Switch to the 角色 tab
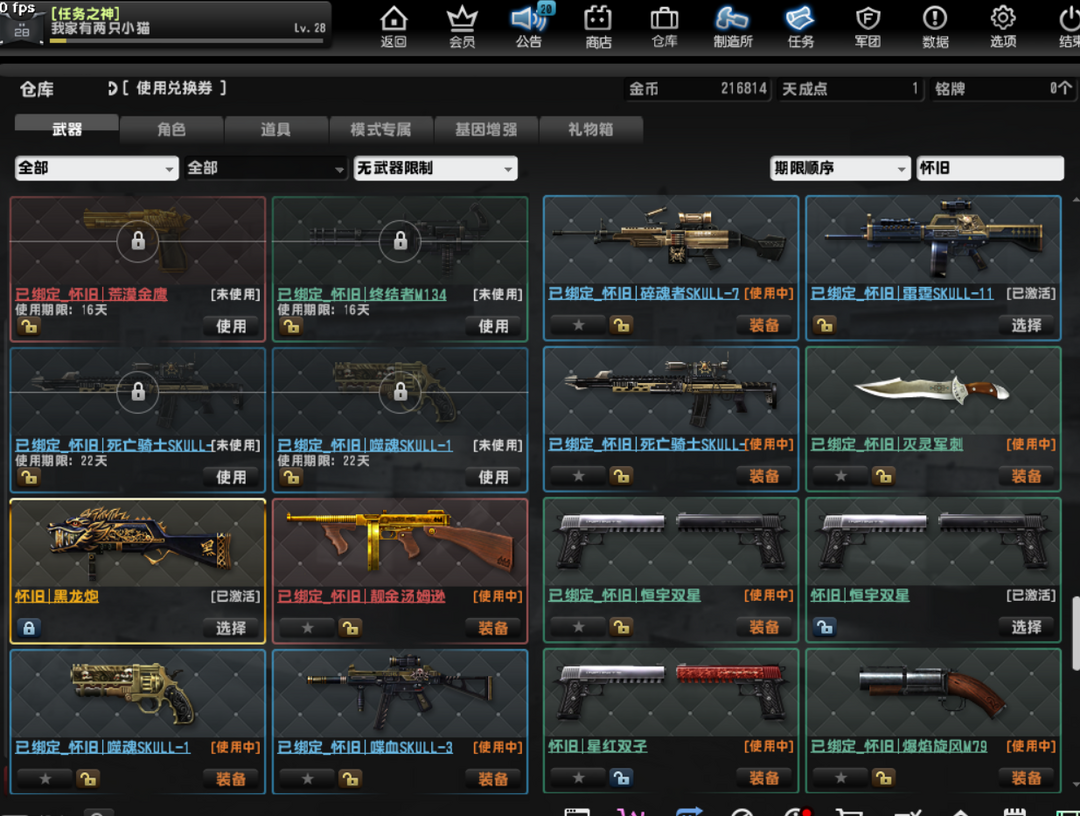 [172, 129]
